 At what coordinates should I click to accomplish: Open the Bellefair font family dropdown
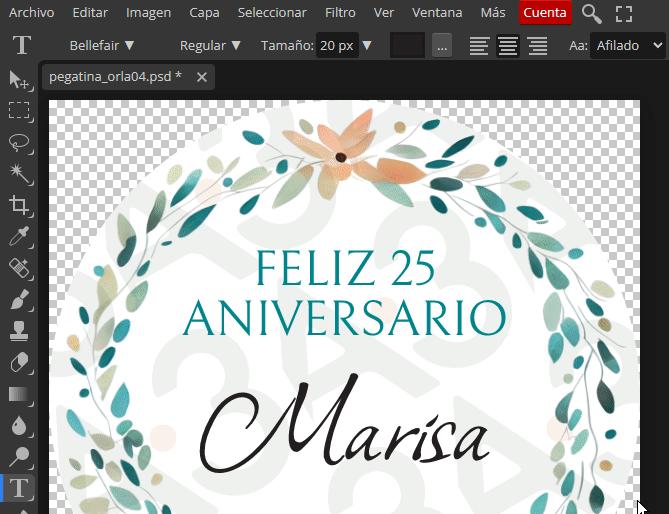(x=102, y=45)
